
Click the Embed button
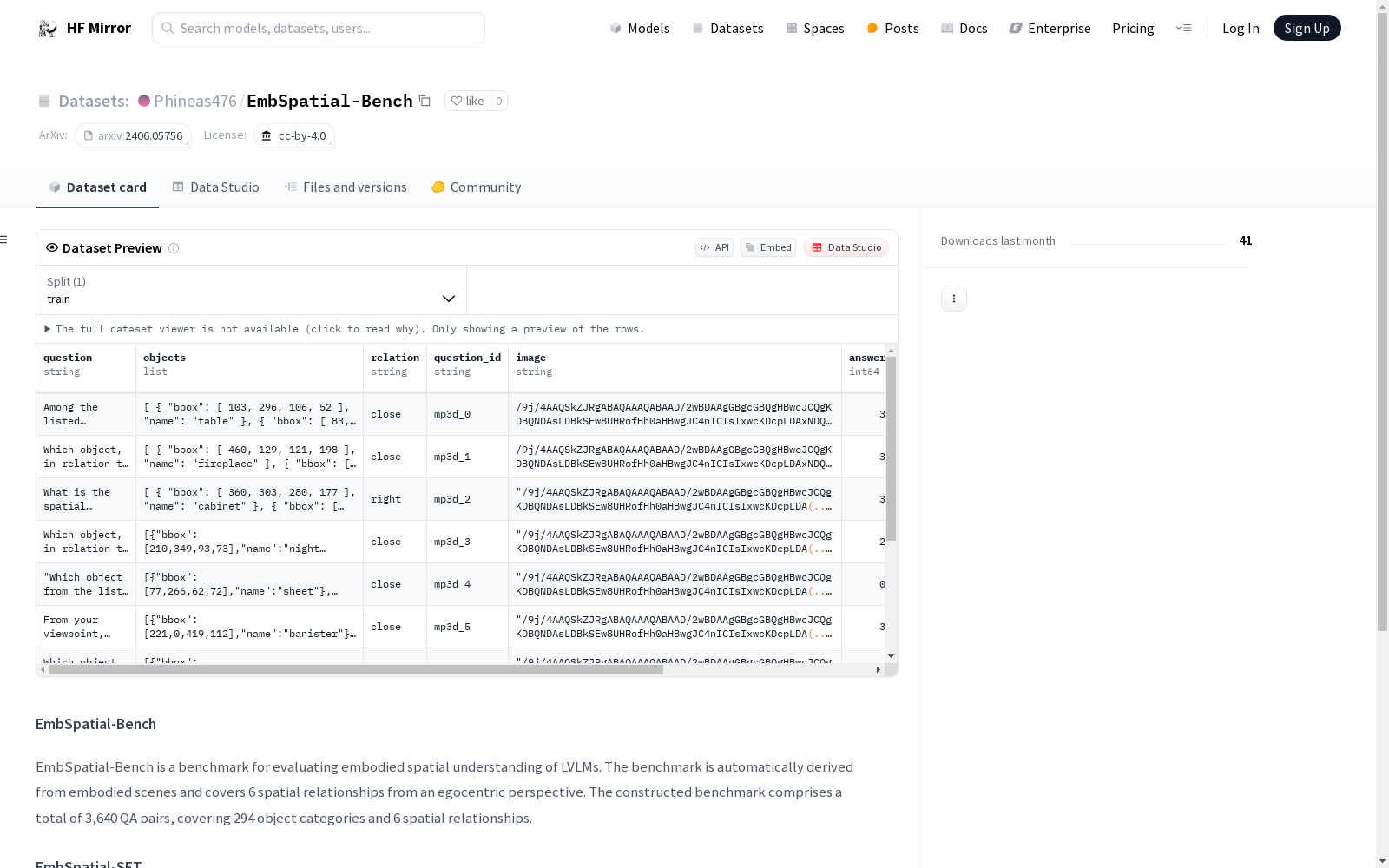tap(768, 247)
